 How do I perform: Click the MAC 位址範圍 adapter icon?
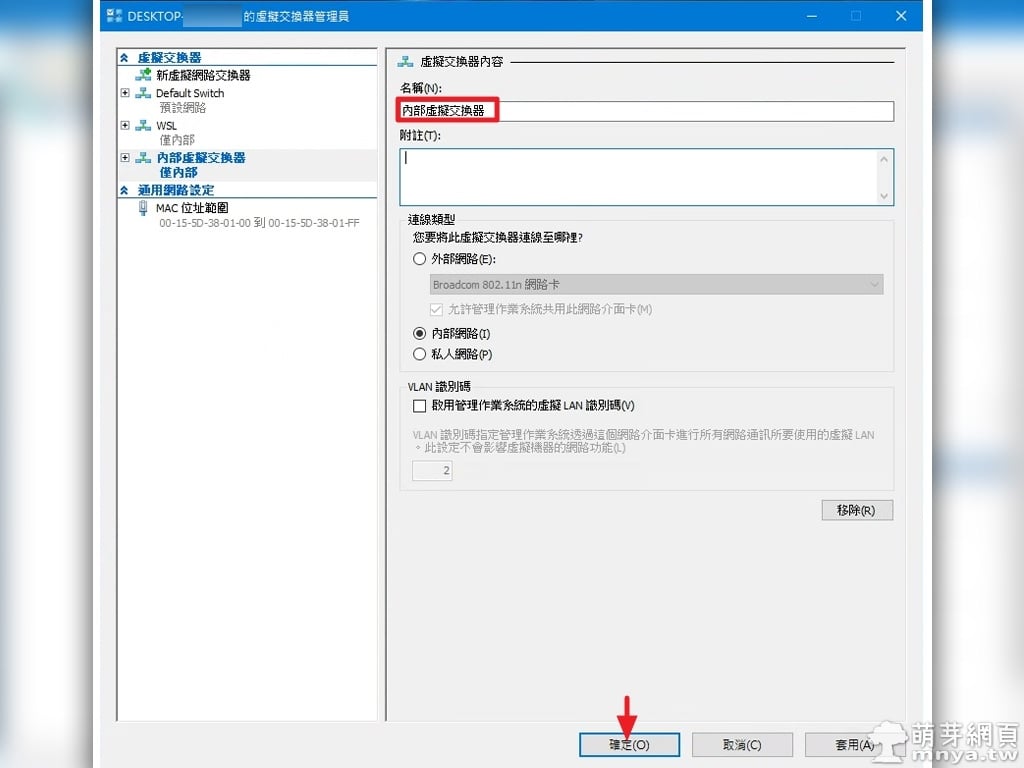(143, 208)
